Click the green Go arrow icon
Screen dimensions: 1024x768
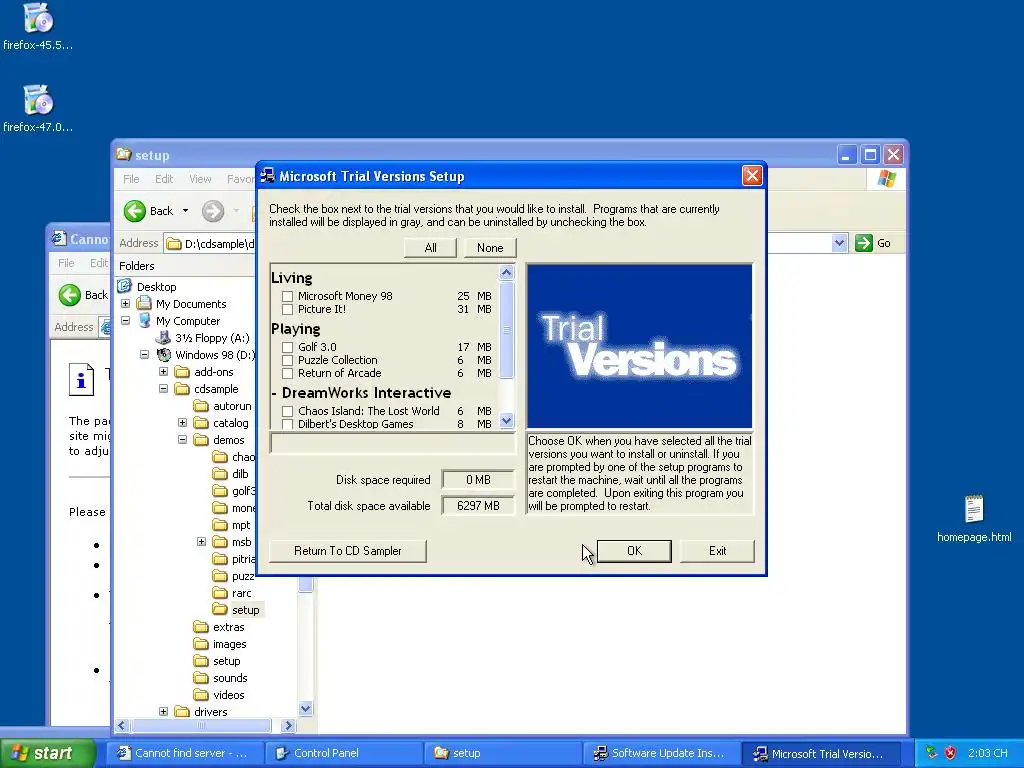pyautogui.click(x=864, y=243)
